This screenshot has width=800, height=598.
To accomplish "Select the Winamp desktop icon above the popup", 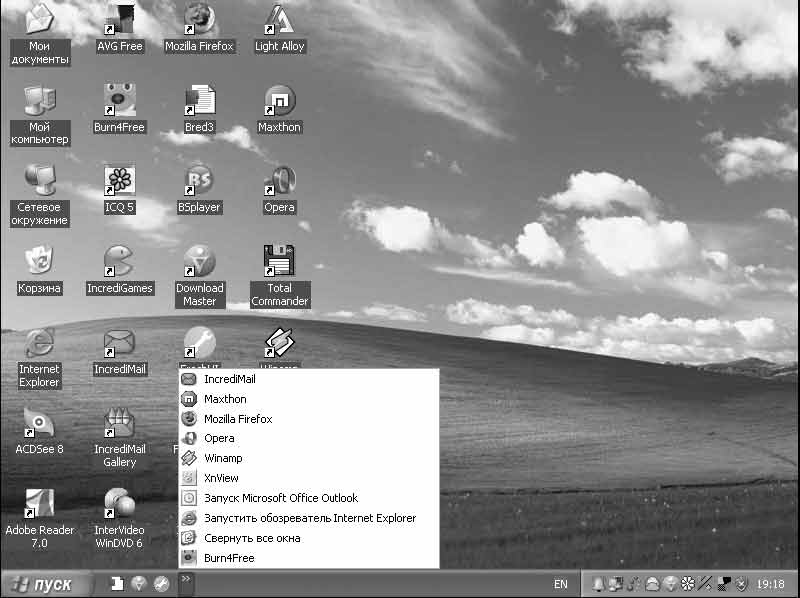I will point(280,343).
